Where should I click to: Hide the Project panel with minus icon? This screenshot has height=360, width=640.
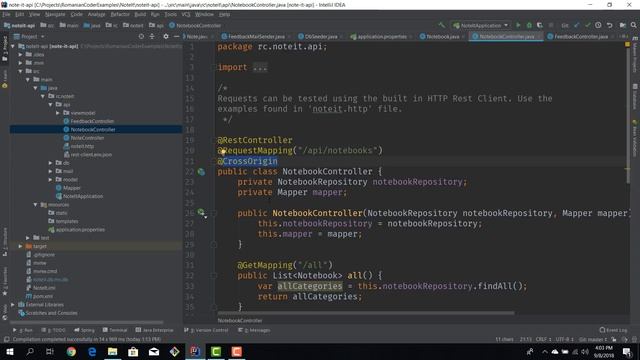coord(176,36)
